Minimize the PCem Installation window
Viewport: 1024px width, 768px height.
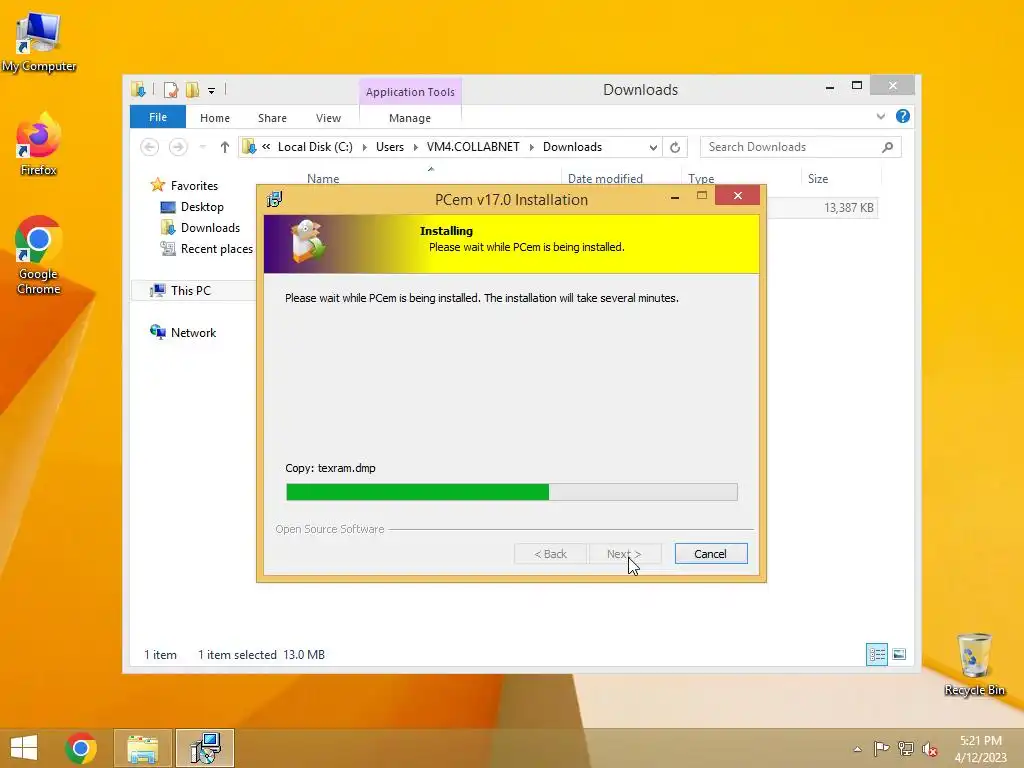click(x=675, y=196)
